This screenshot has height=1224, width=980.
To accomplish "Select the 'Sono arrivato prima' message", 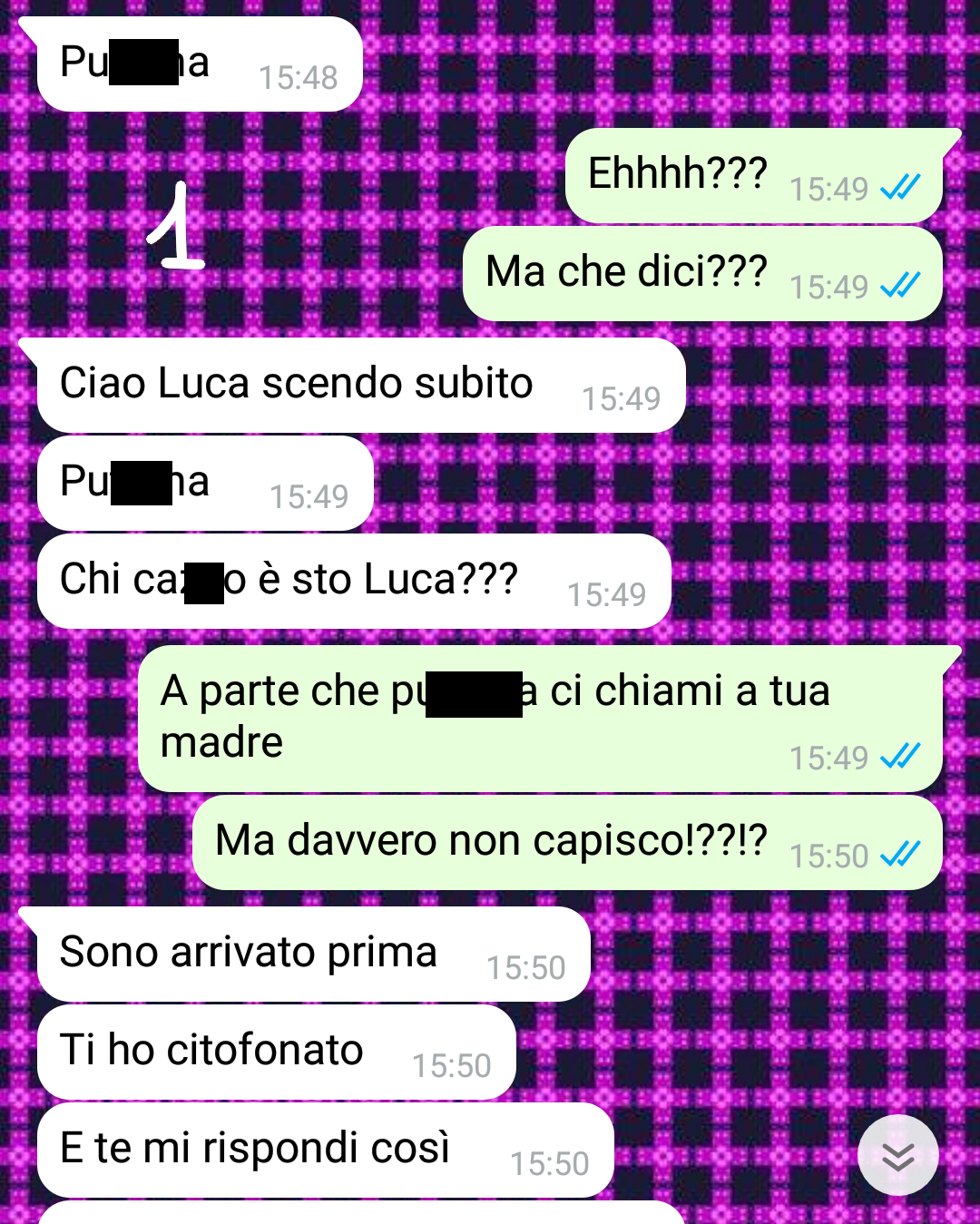I will click(314, 954).
